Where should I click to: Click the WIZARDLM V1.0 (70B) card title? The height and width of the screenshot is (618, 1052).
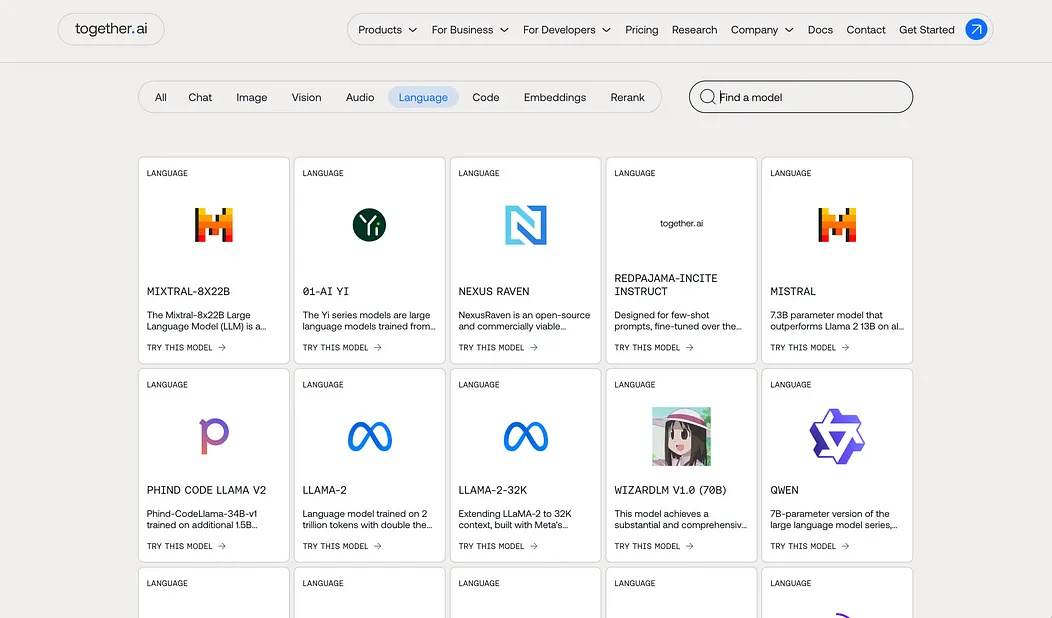coord(670,490)
